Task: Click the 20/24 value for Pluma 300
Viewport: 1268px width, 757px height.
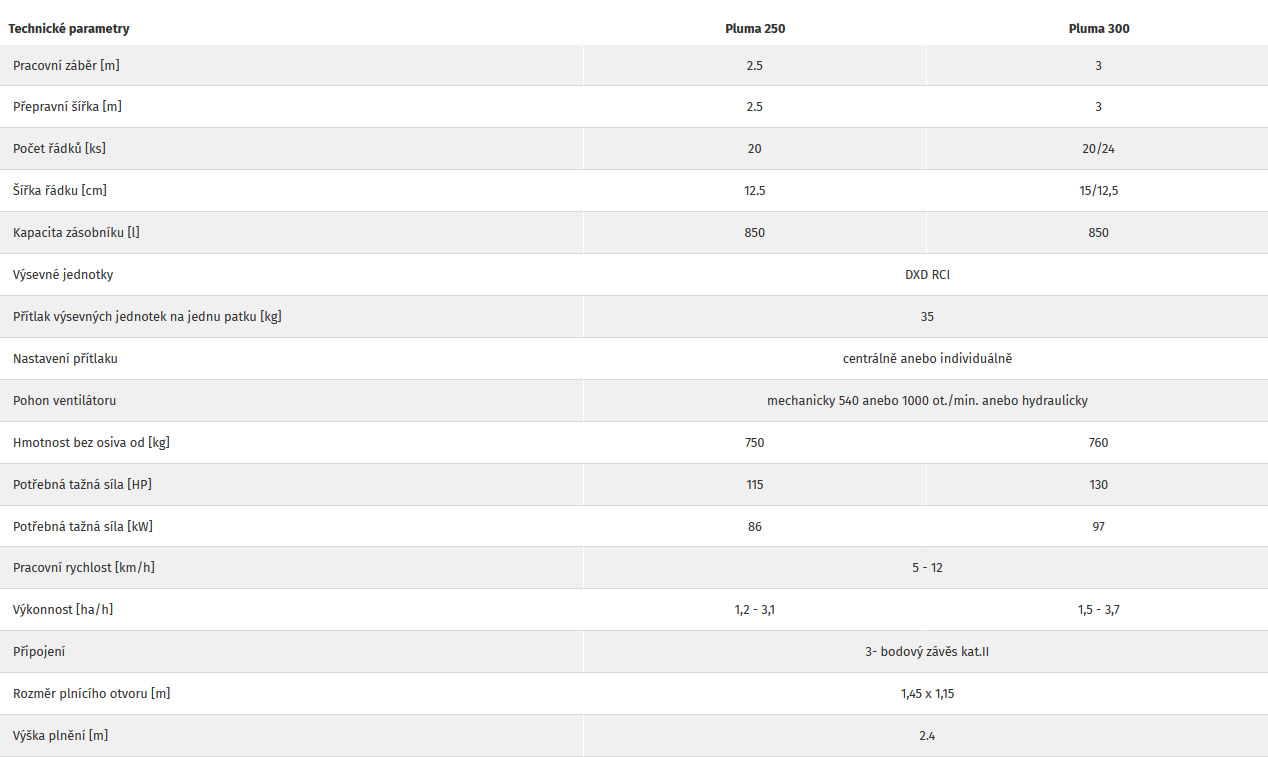Action: (1099, 148)
